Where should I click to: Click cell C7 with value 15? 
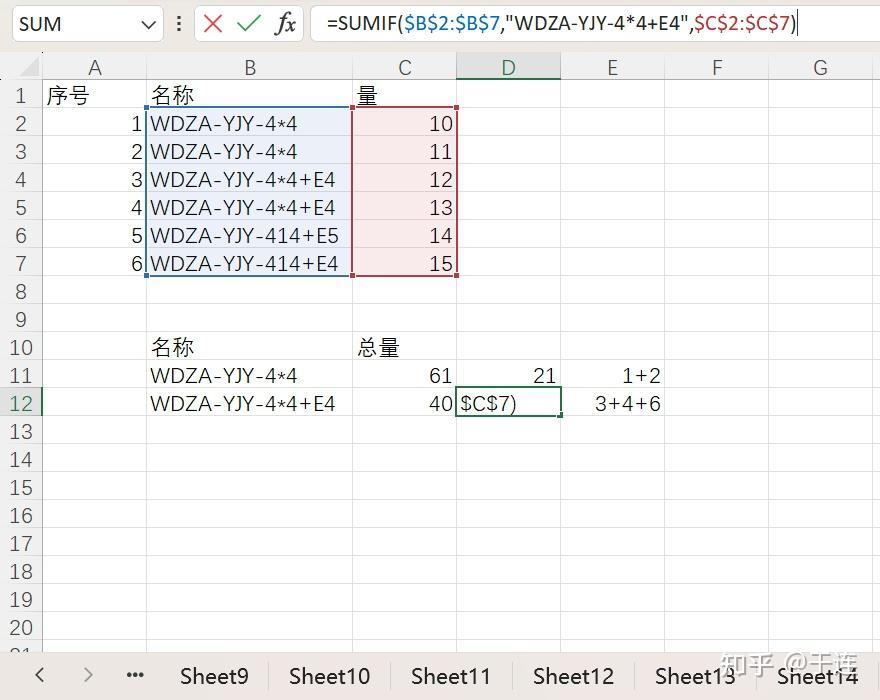coord(404,263)
